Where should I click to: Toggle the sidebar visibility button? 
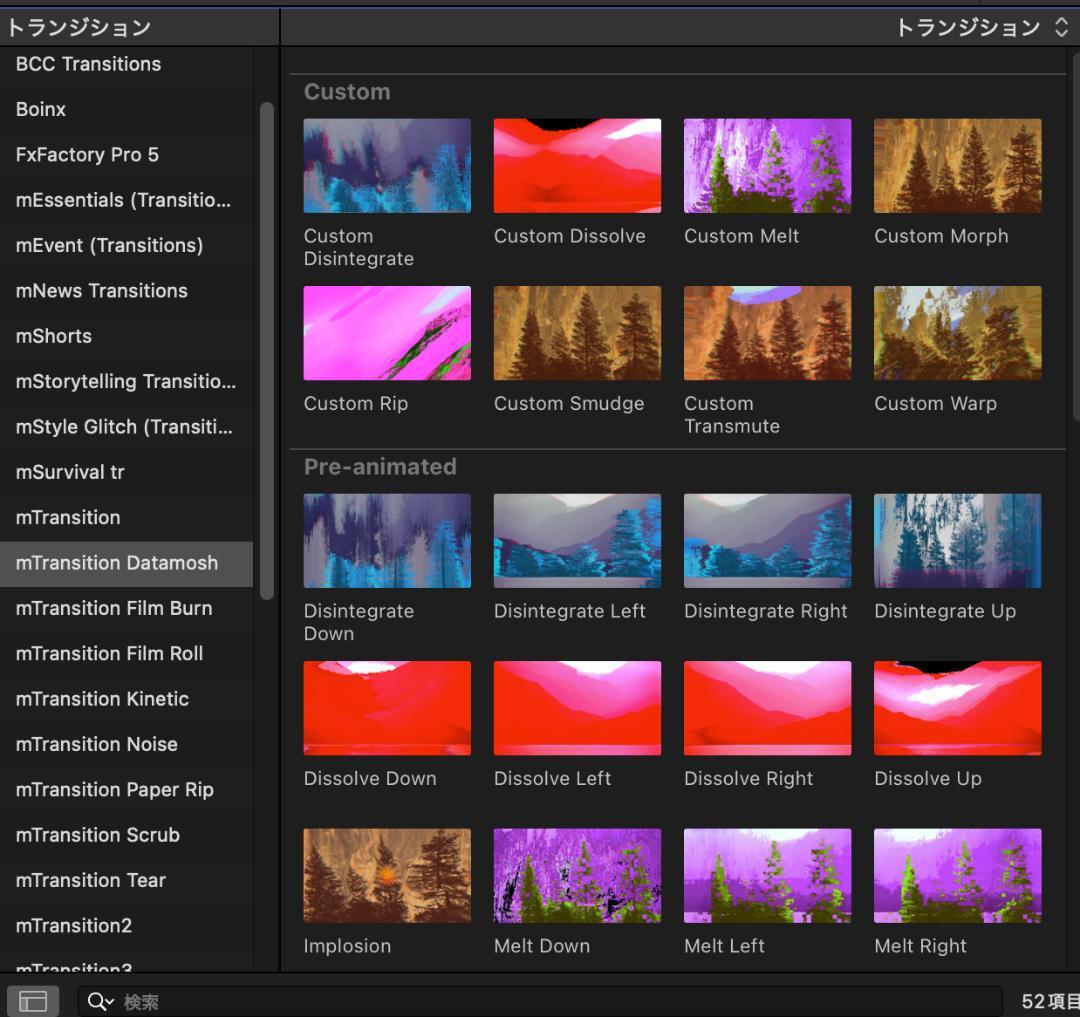pos(33,1001)
